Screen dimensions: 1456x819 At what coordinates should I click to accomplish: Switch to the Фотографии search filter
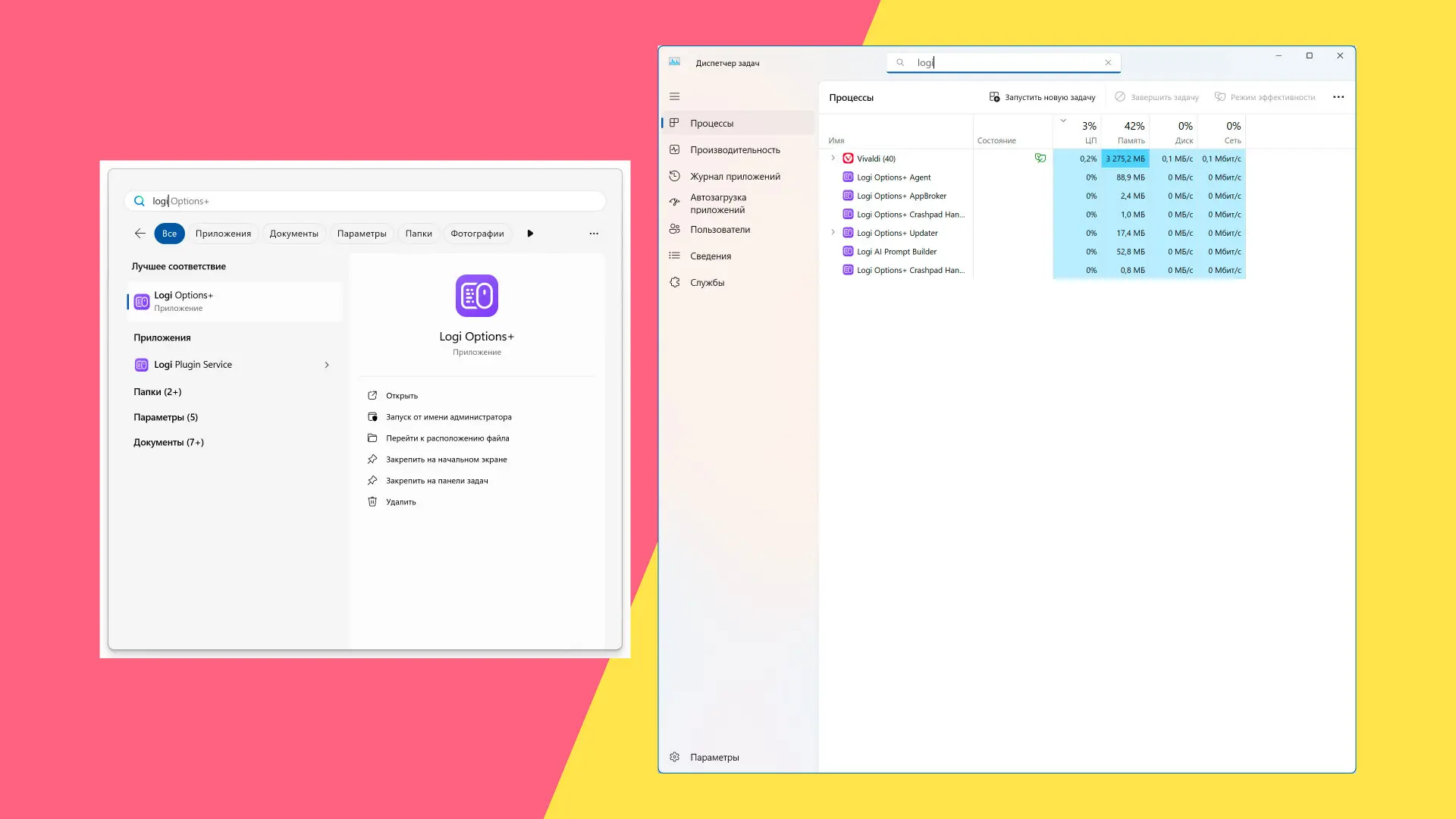click(x=477, y=234)
